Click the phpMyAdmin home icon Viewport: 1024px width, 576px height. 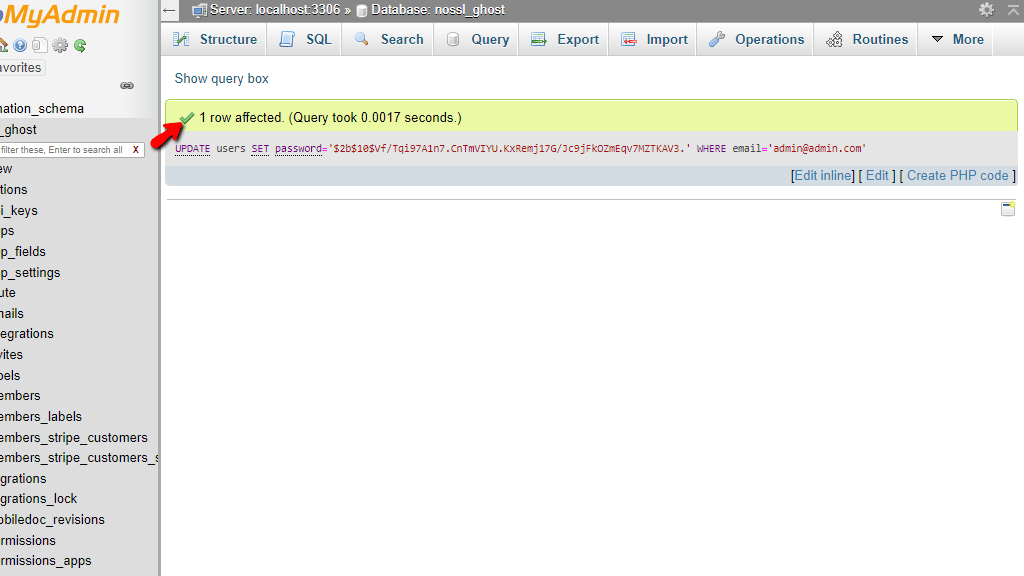point(4,45)
